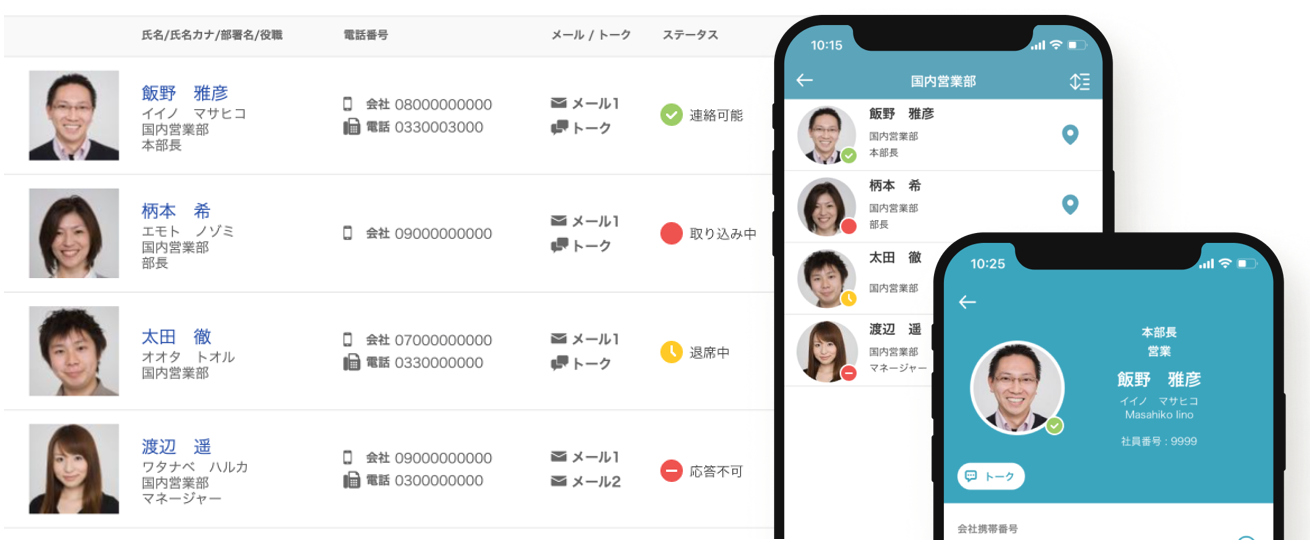1310x553 pixels.
Task: Click 渡辺 遥 profile photo in table
Action: [74, 469]
